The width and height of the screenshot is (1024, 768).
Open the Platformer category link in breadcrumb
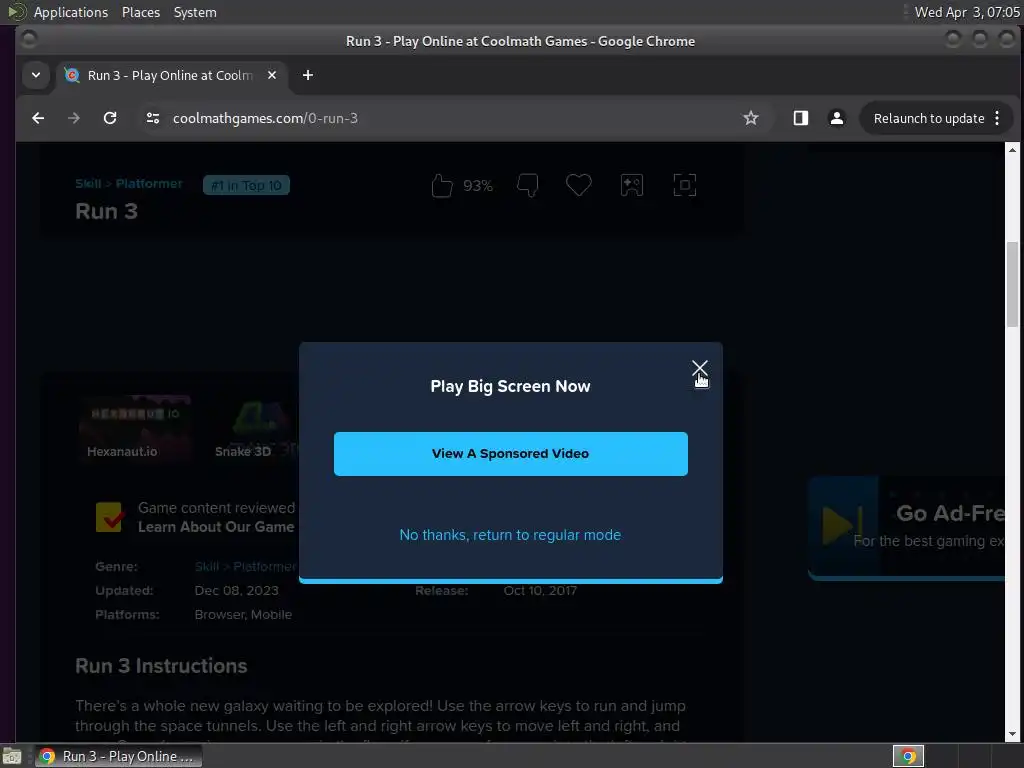point(149,184)
